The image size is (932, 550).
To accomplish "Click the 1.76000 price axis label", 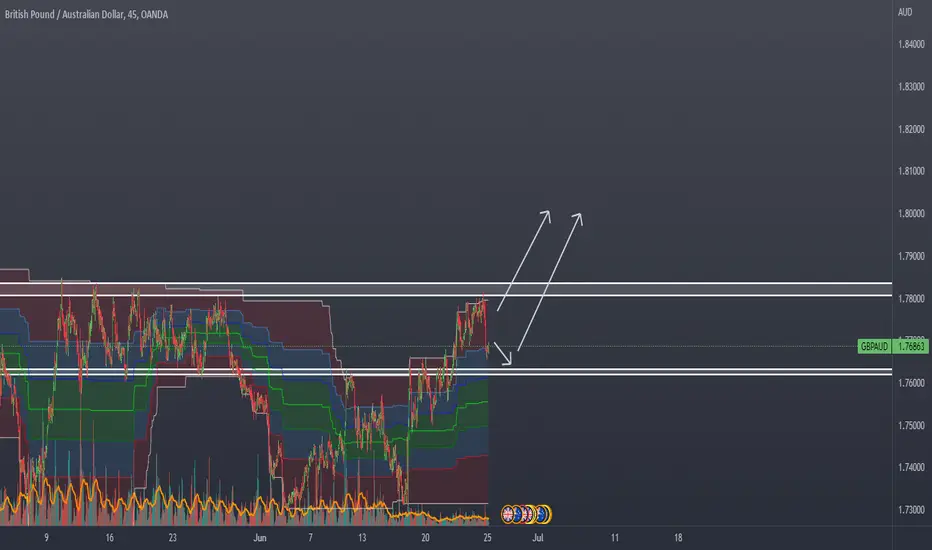I will pos(911,383).
